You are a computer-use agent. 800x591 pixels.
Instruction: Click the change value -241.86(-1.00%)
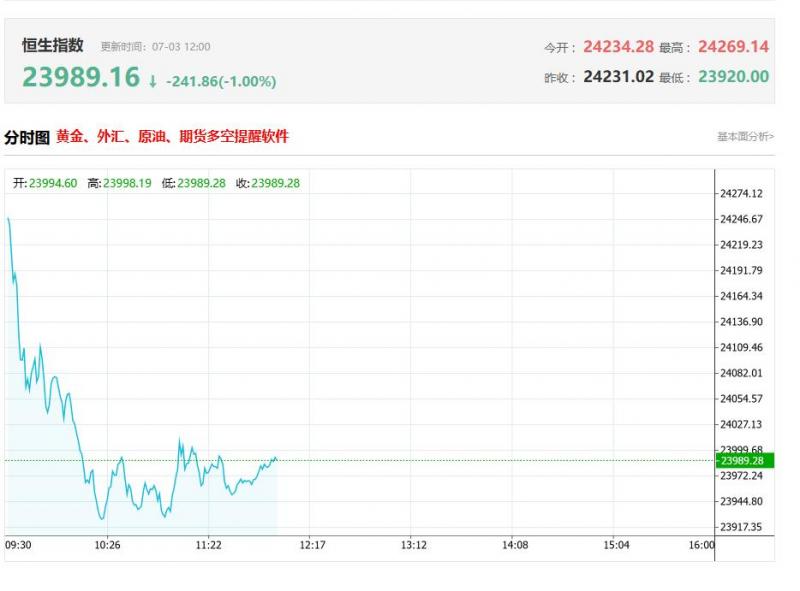click(x=221, y=81)
